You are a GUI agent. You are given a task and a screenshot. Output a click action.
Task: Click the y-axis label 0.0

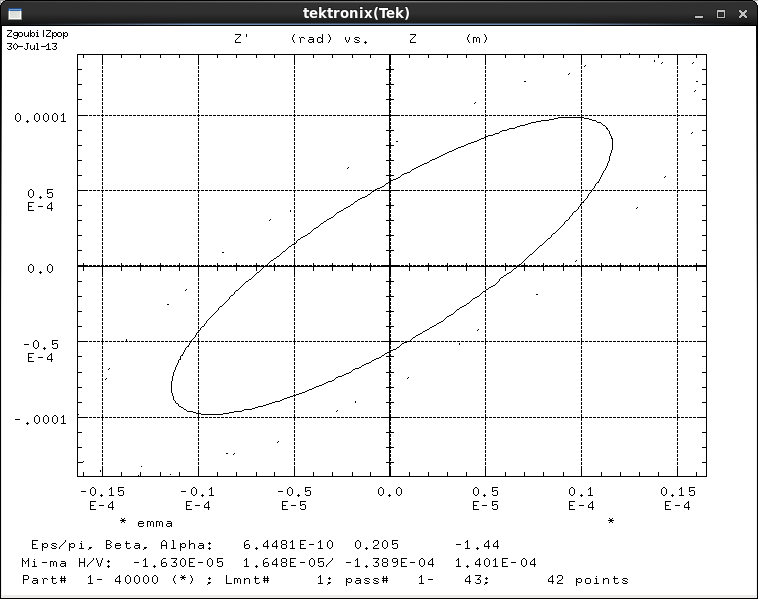click(x=41, y=269)
